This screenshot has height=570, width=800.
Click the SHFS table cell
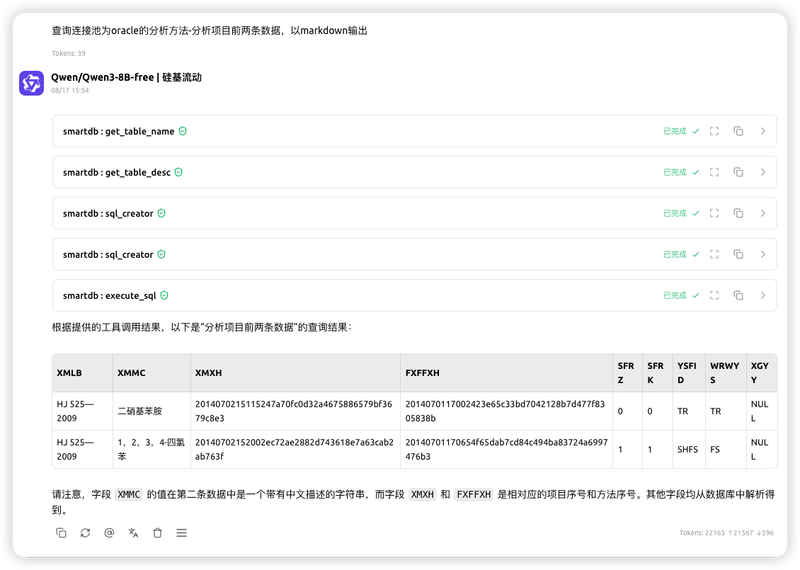tap(687, 450)
